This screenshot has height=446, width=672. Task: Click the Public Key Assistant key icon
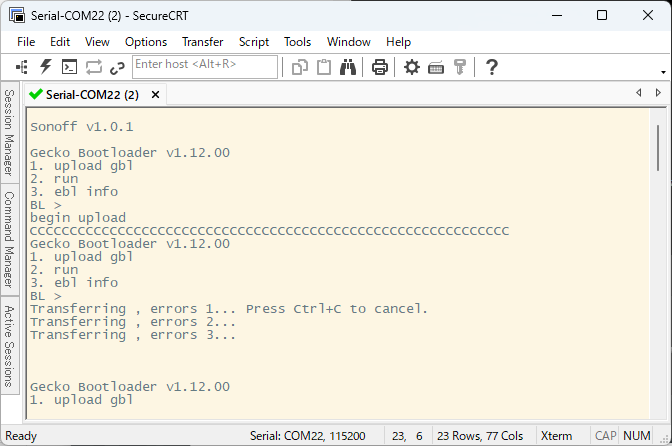[x=460, y=67]
